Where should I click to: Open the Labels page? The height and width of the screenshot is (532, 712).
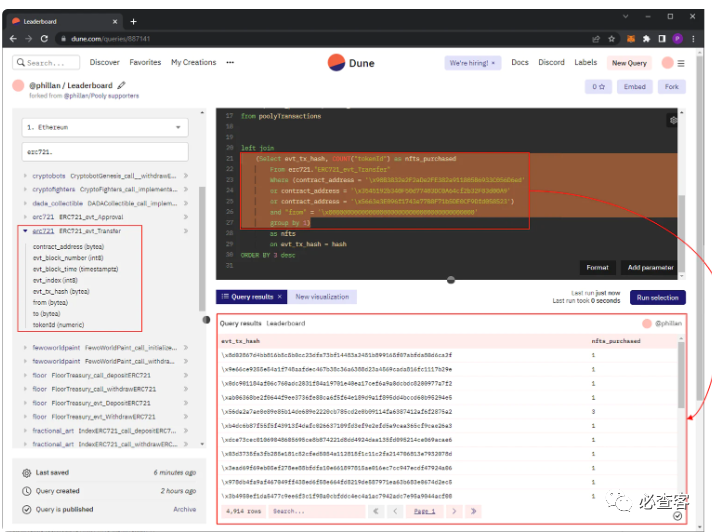pyautogui.click(x=585, y=62)
